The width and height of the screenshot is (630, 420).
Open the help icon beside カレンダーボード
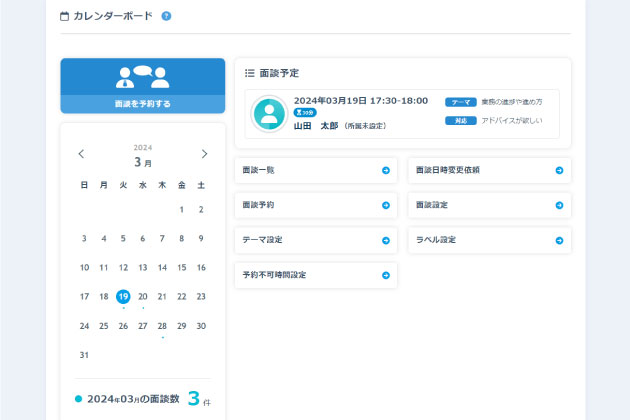tap(166, 16)
